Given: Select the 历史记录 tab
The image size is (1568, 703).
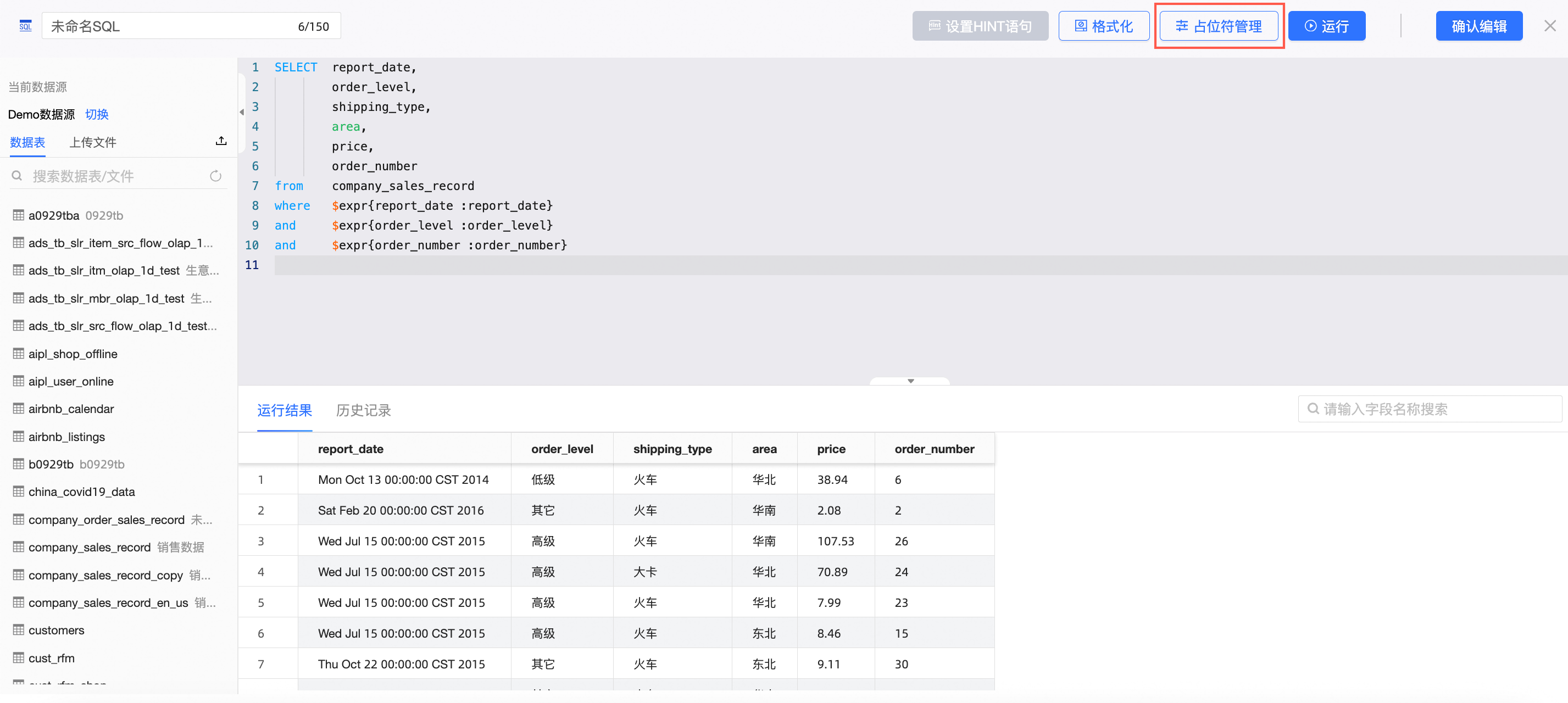Looking at the screenshot, I should [x=363, y=411].
